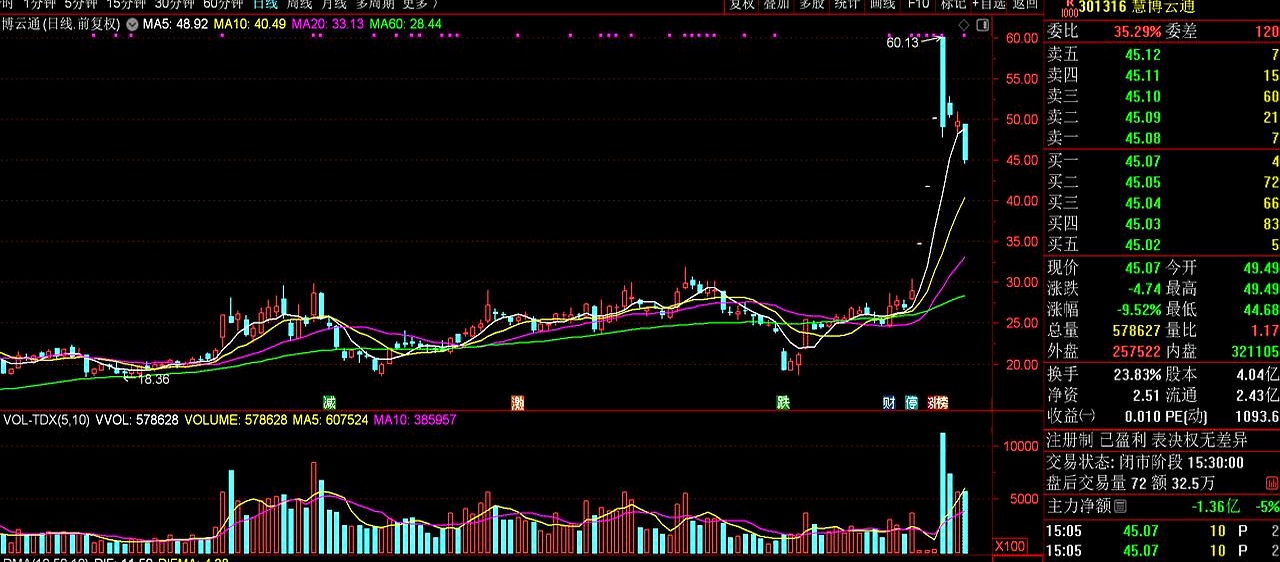The image size is (1280, 562).
Task: Click the 换手 23.83% value
Action: (1136, 374)
